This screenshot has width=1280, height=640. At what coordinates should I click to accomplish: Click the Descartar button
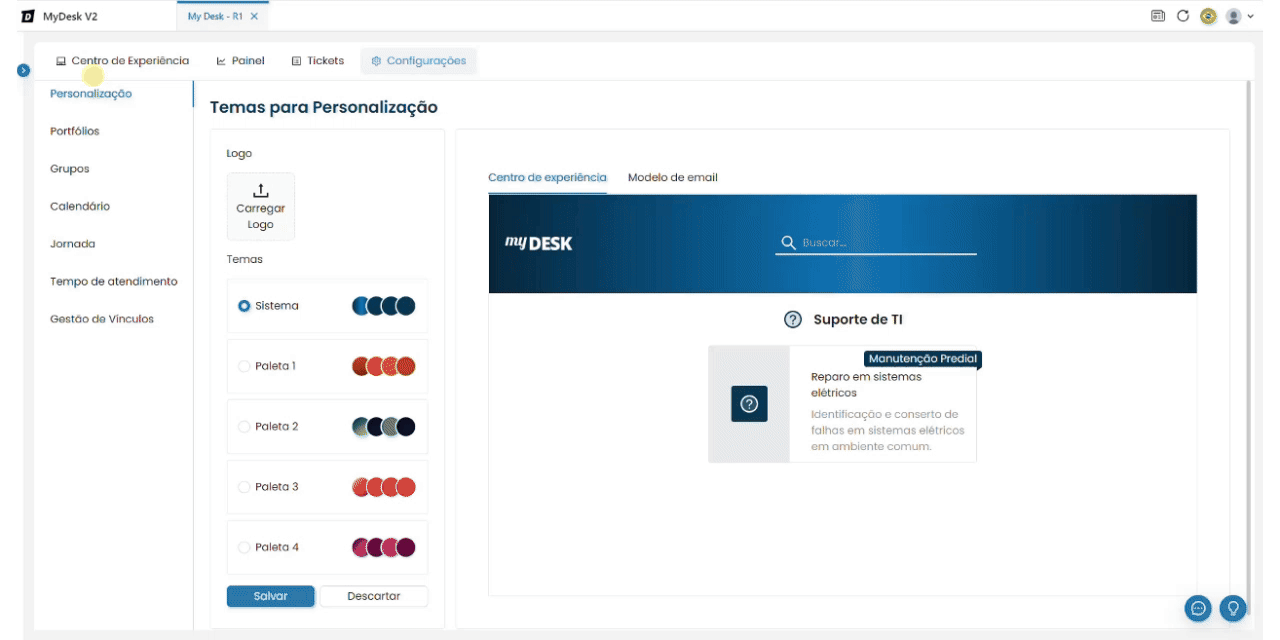(373, 596)
